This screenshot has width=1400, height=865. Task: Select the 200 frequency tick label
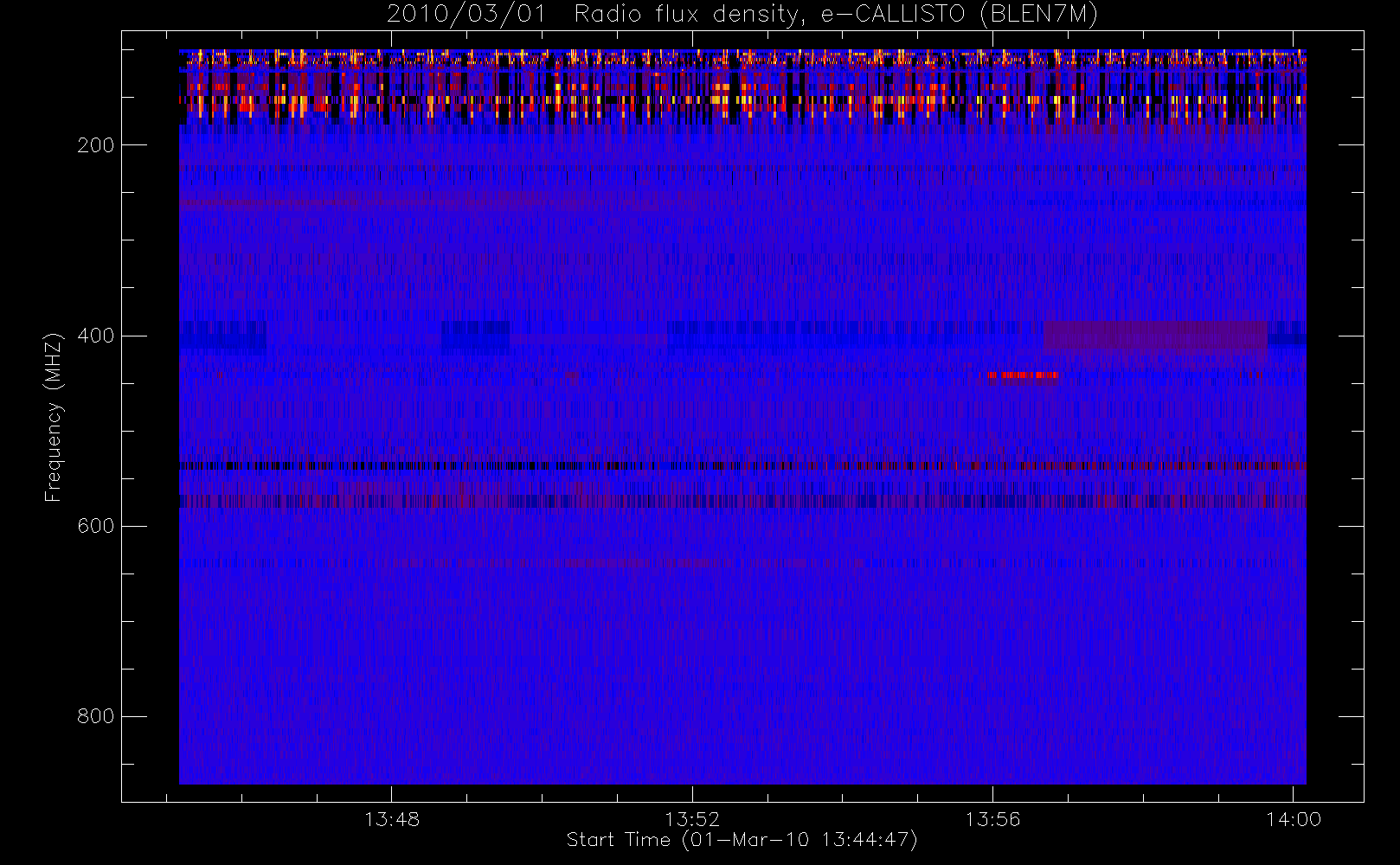(95, 145)
